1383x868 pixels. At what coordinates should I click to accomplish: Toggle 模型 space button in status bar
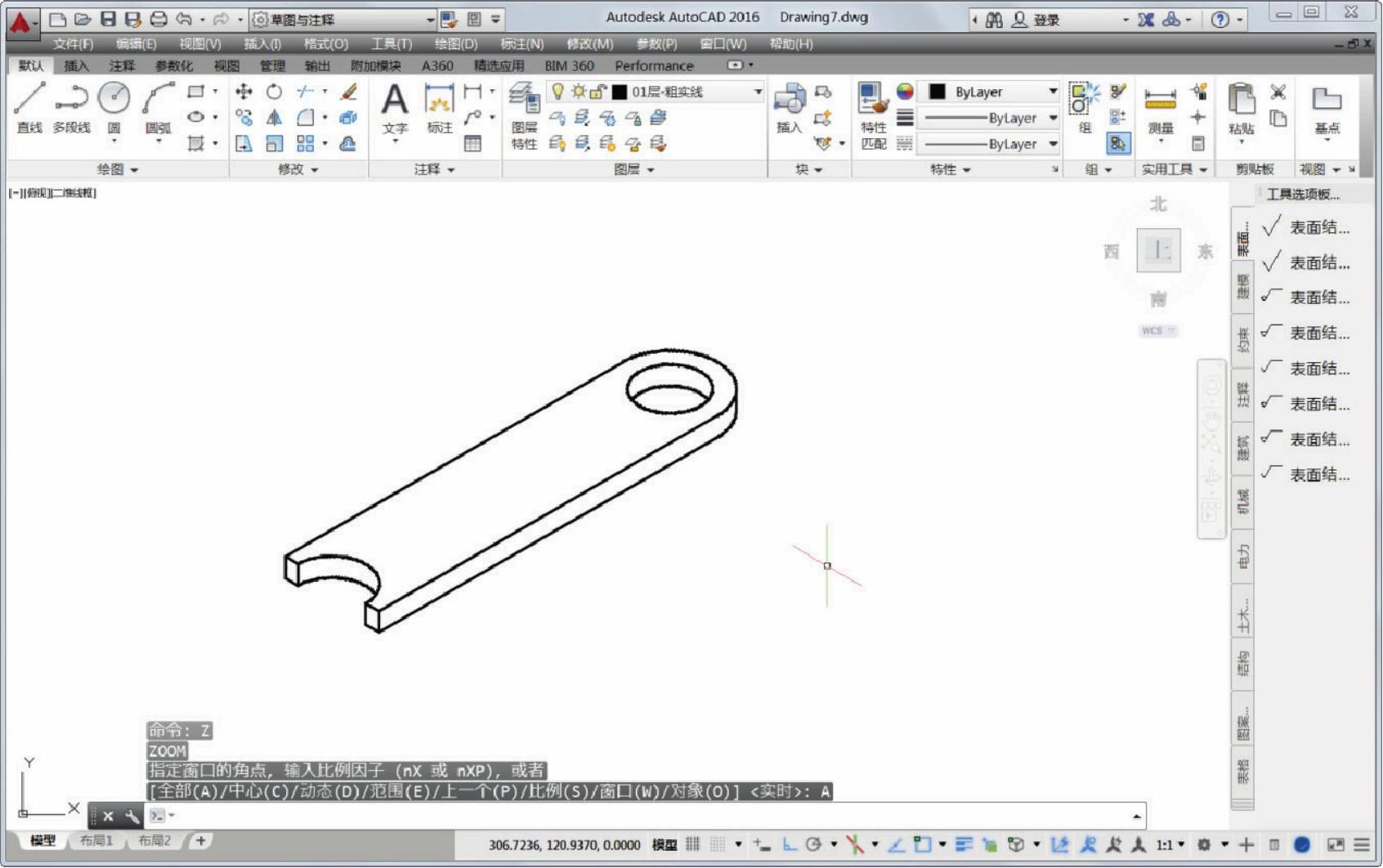point(665,844)
